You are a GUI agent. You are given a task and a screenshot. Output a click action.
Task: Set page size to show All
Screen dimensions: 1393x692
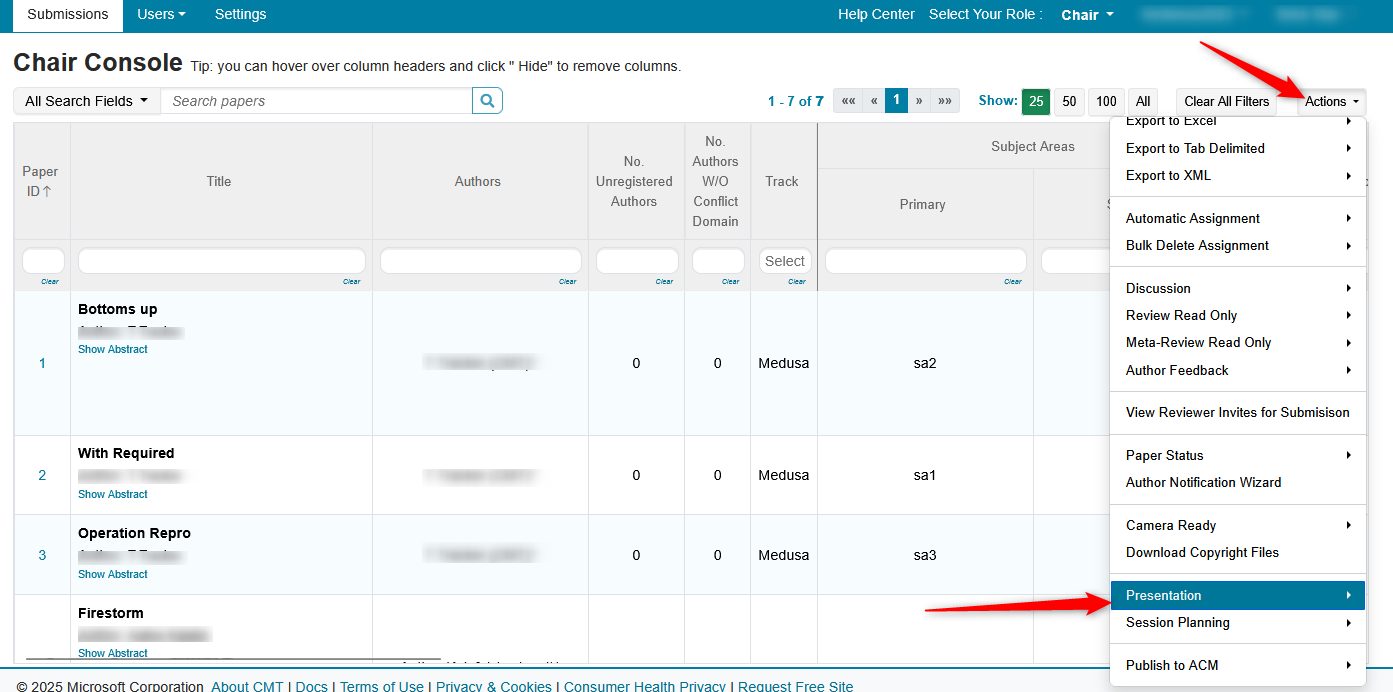tap(1143, 101)
